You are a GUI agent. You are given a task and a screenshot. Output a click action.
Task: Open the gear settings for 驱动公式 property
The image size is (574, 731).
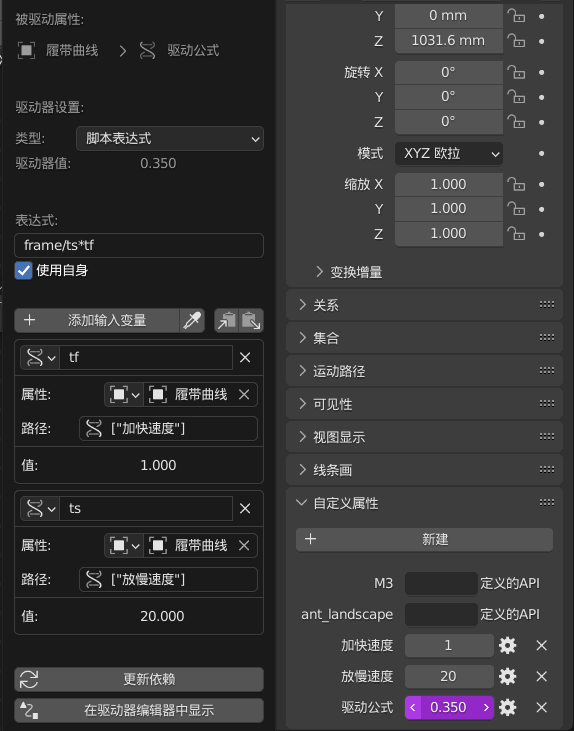[507, 707]
